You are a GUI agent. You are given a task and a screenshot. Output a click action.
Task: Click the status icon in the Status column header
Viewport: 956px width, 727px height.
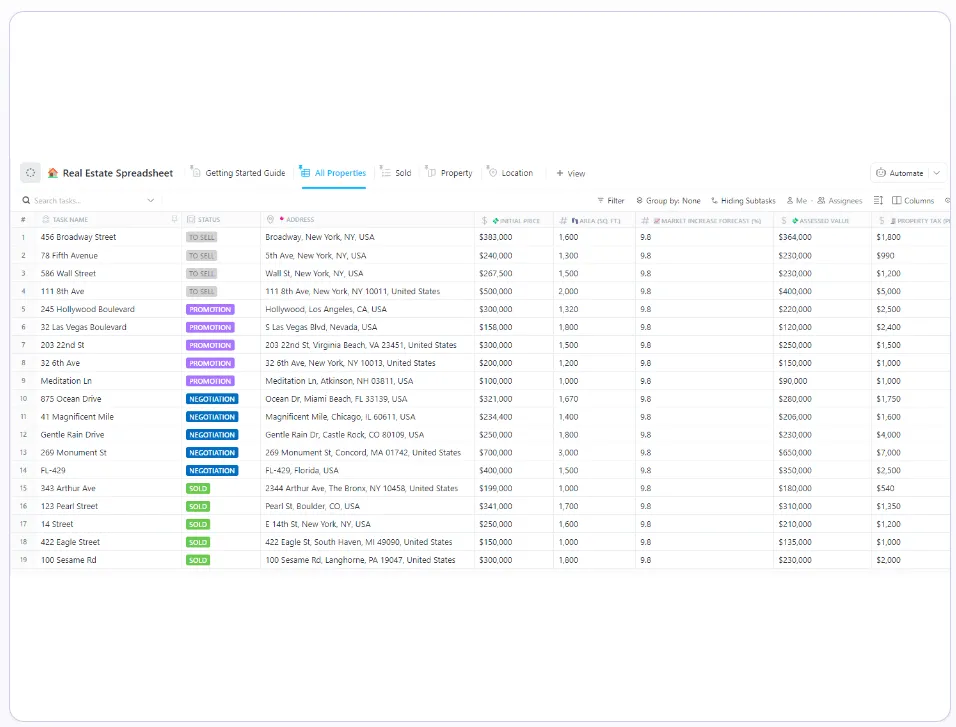pyautogui.click(x=191, y=220)
